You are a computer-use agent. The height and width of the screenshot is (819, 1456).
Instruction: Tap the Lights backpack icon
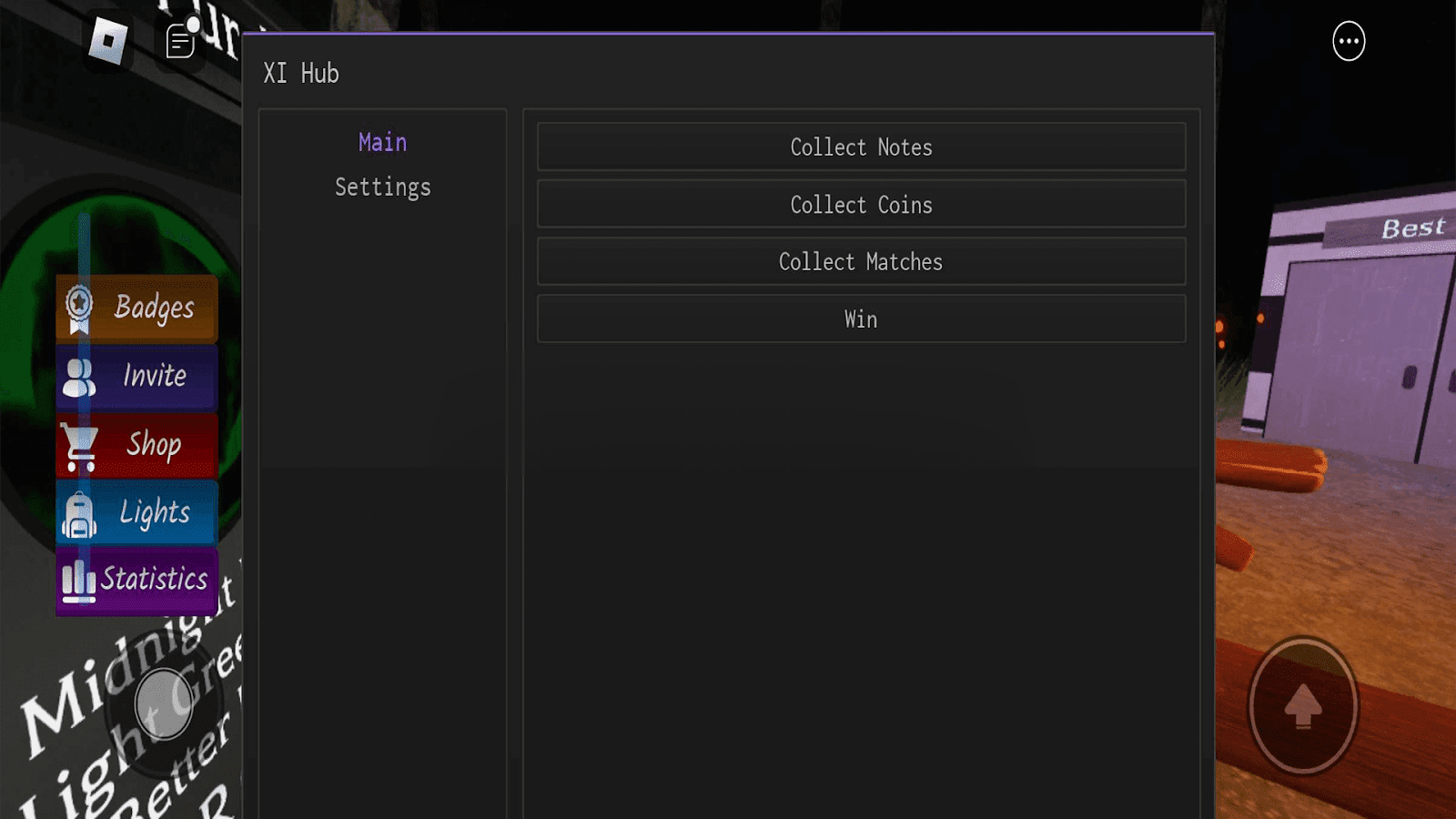[x=79, y=514]
